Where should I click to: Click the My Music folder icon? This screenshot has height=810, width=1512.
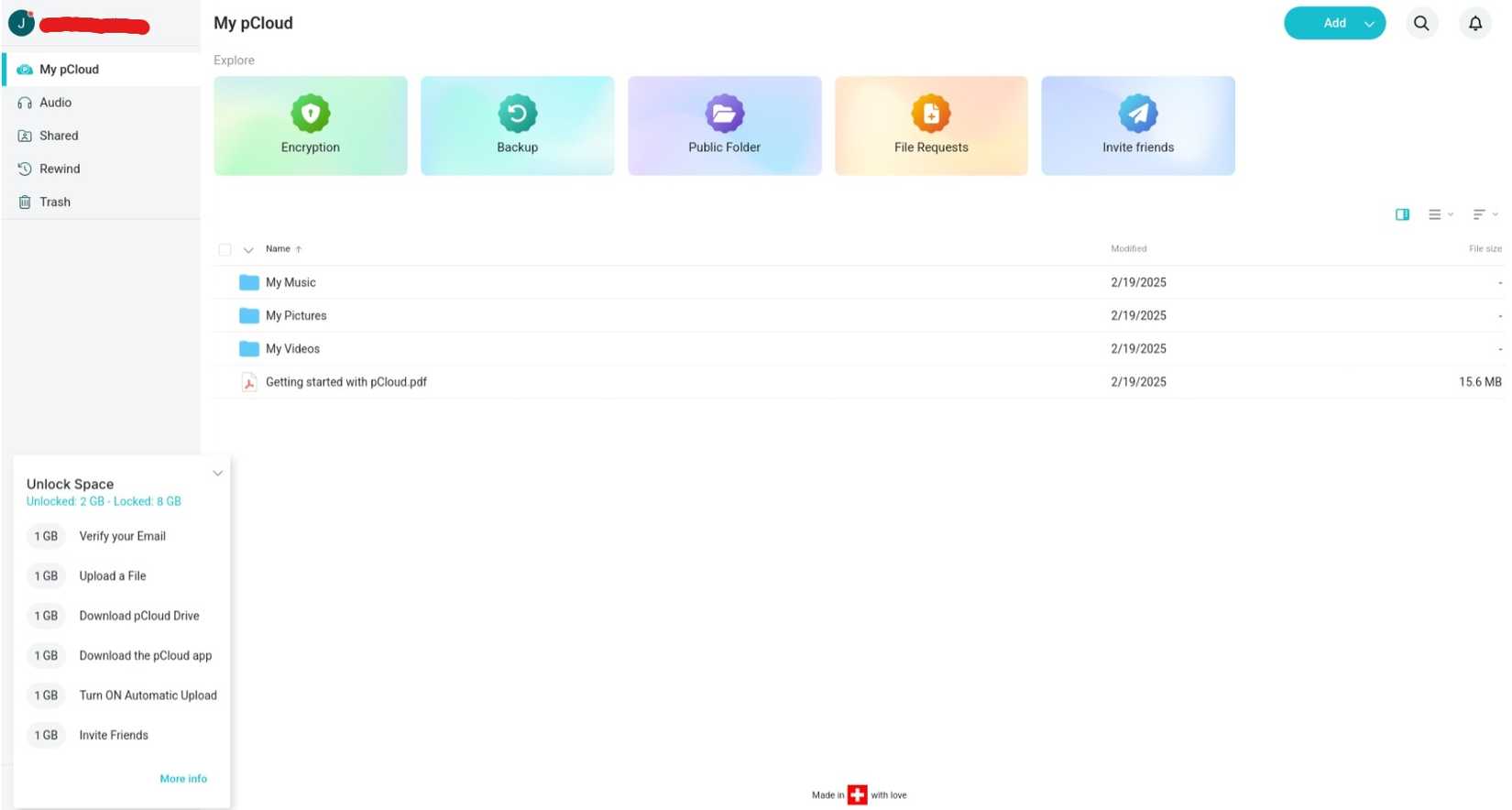tap(248, 282)
